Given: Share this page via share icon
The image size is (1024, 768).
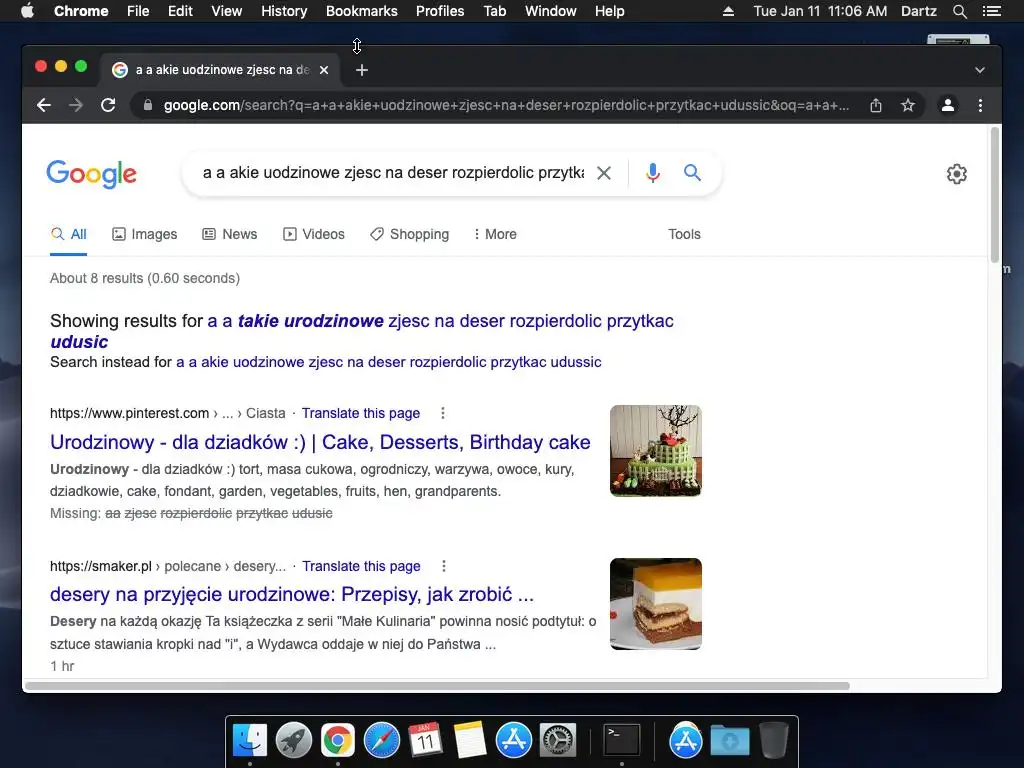Looking at the screenshot, I should click(876, 105).
